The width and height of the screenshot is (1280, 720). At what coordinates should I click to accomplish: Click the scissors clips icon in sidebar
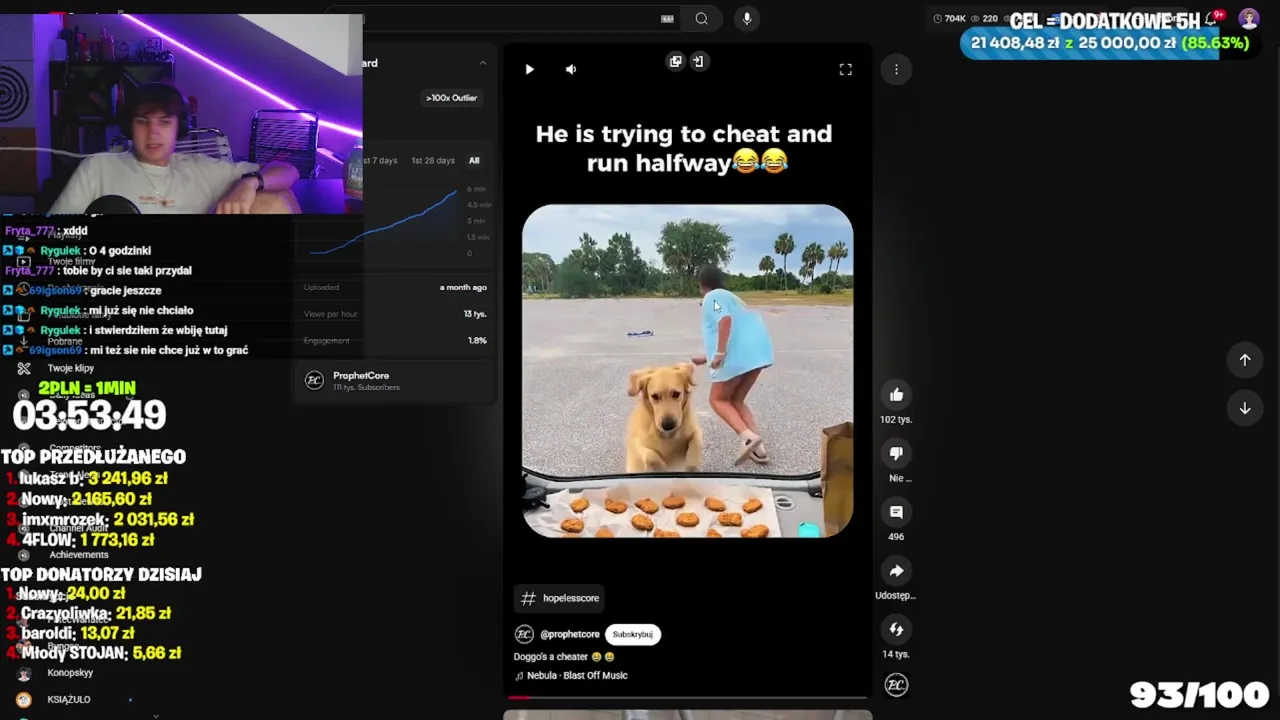[x=24, y=368]
